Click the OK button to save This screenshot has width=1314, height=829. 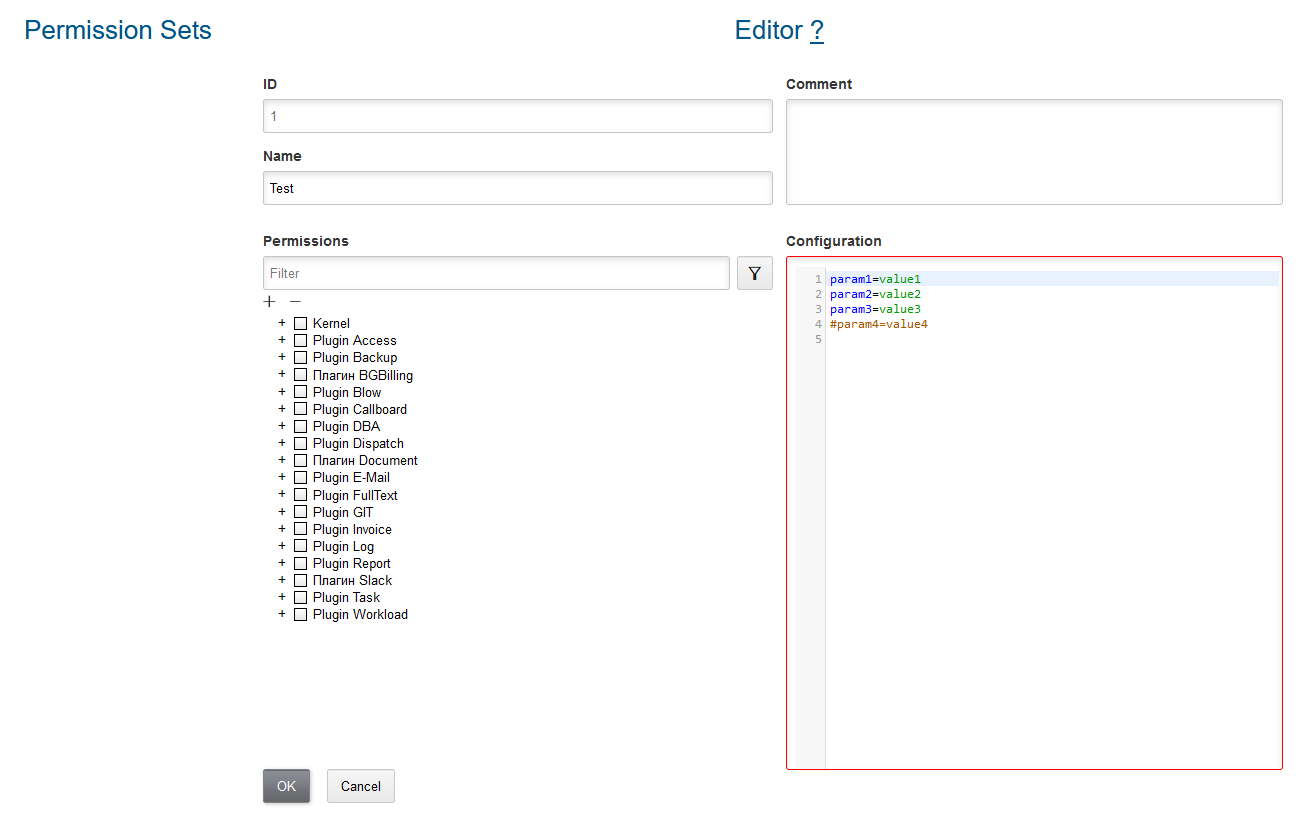tap(286, 786)
